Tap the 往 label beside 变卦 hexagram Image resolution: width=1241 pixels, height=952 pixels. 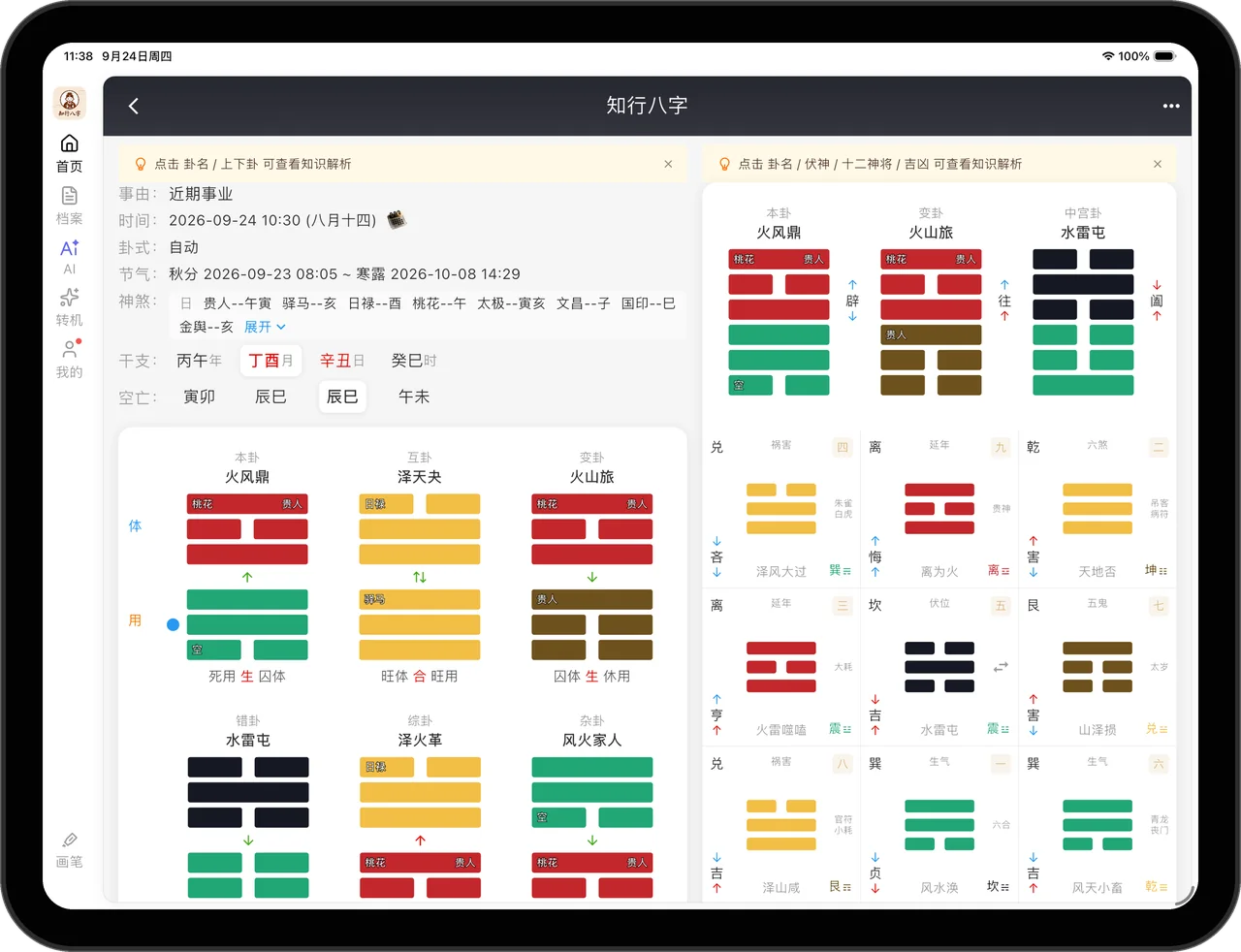click(1004, 301)
